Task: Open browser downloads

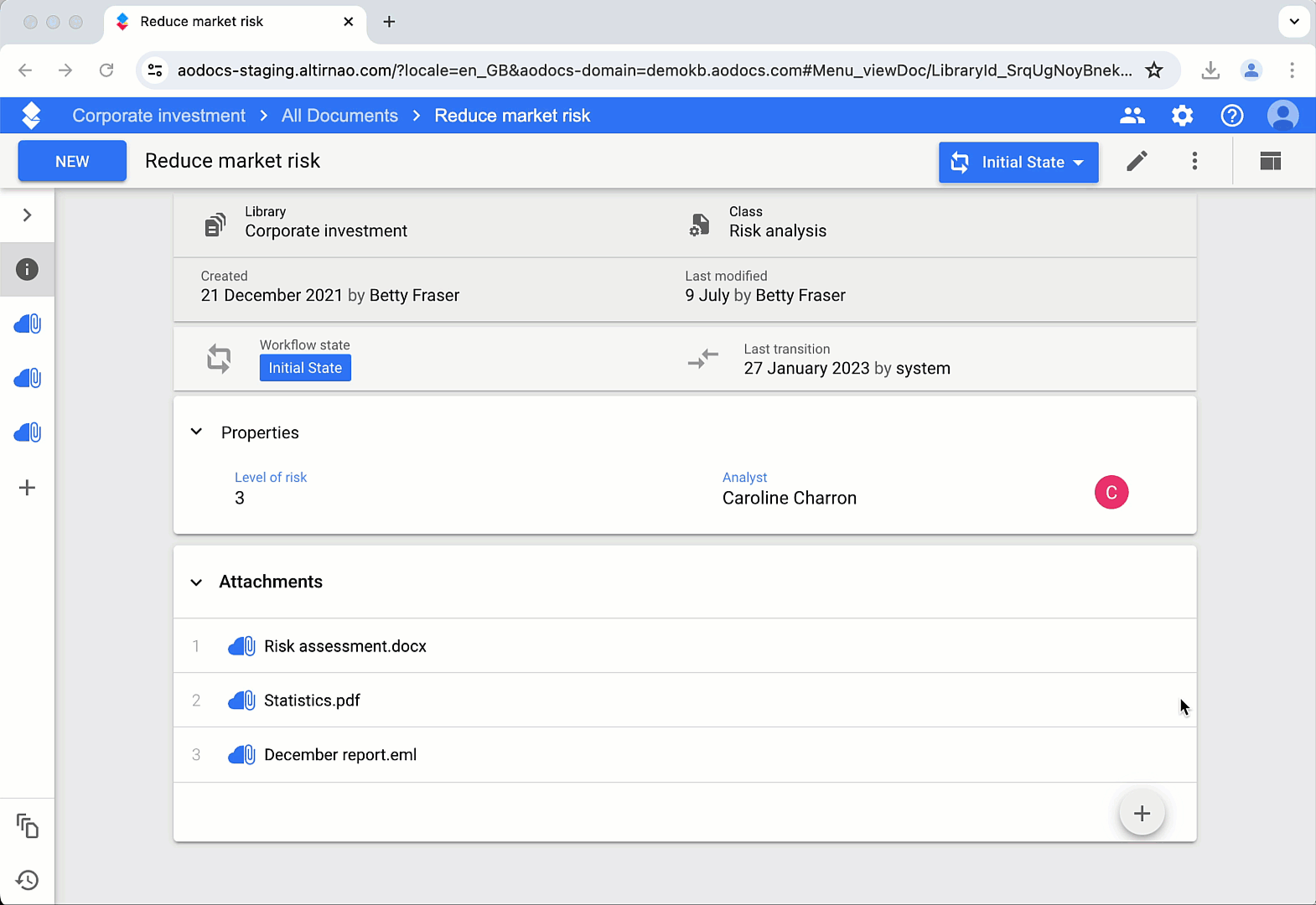Action: tap(1210, 70)
